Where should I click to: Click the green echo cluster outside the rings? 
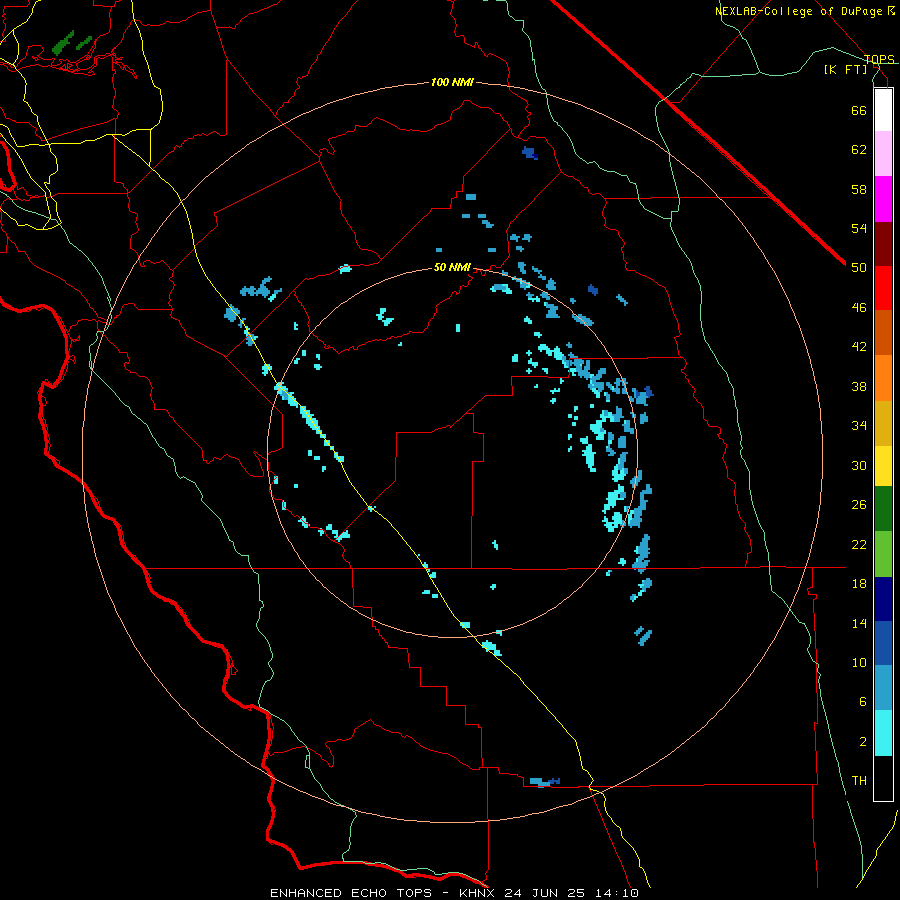tap(71, 43)
